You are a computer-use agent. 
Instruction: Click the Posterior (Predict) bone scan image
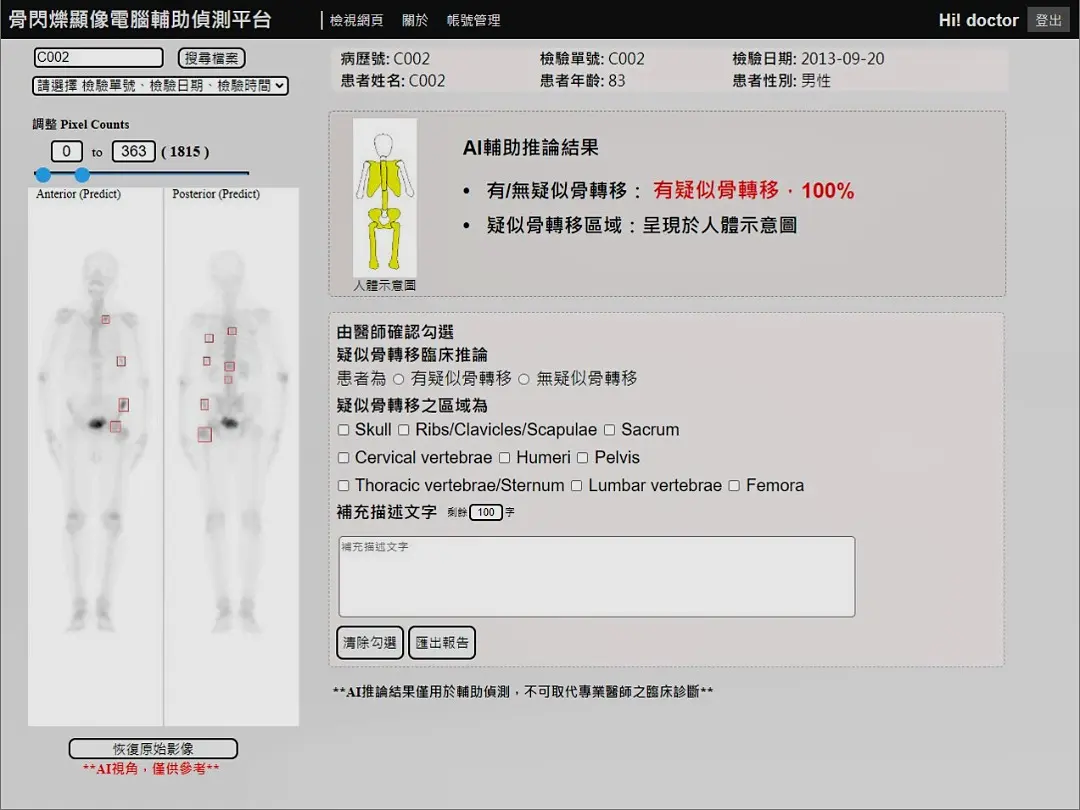coord(232,456)
